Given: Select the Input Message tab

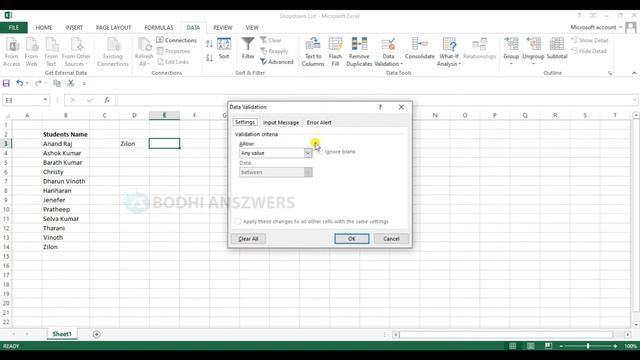Looking at the screenshot, I should pyautogui.click(x=281, y=122).
